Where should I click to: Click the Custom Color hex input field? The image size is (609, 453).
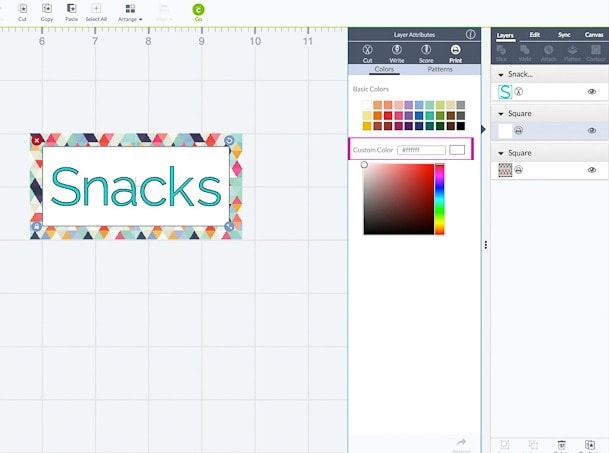[421, 150]
